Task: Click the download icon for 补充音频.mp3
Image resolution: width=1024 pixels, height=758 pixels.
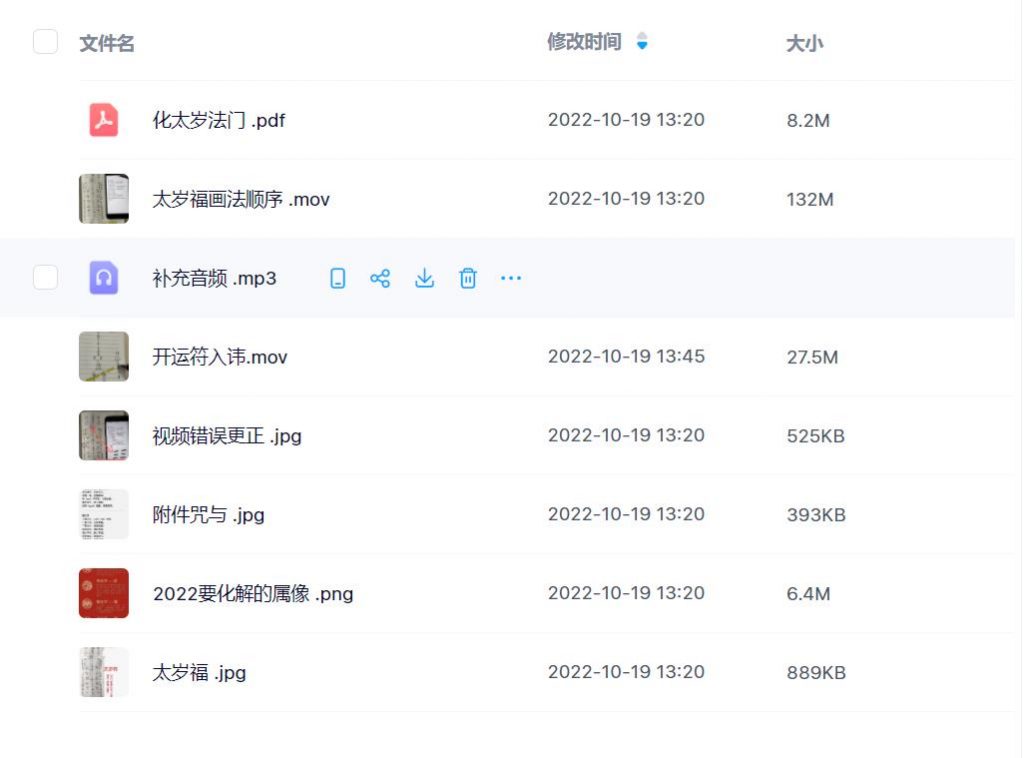Action: click(x=424, y=278)
